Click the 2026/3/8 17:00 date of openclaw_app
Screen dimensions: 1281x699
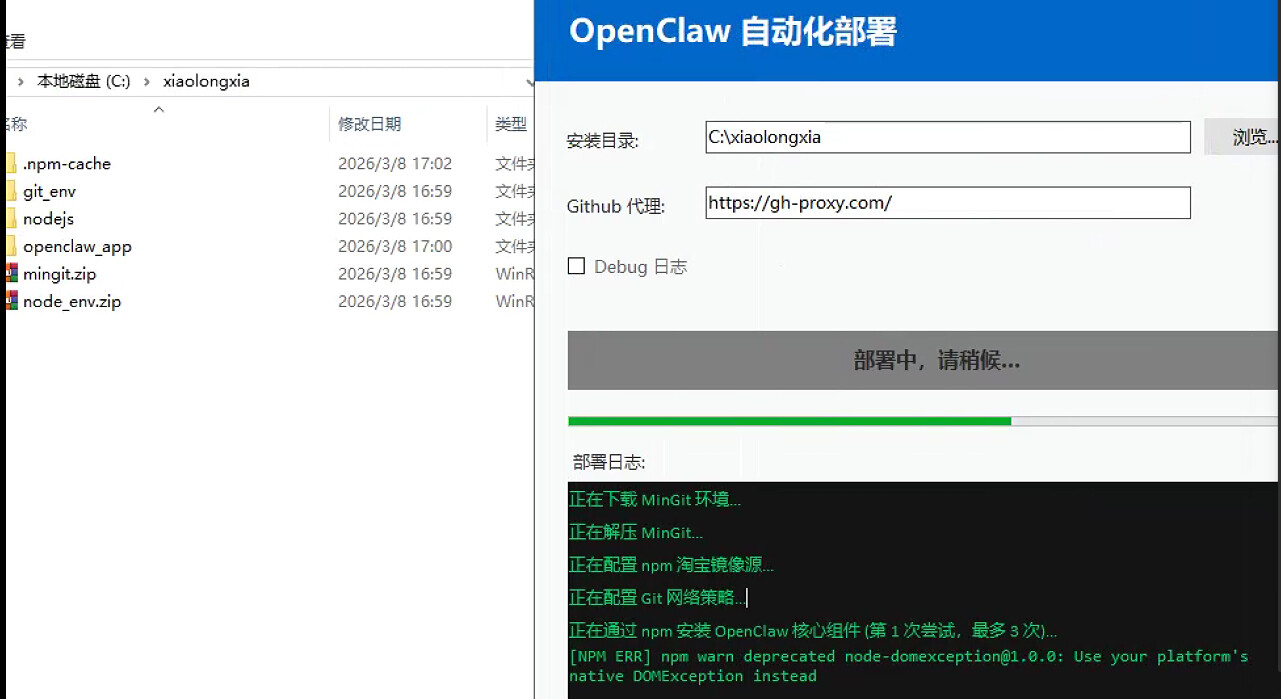(x=395, y=246)
